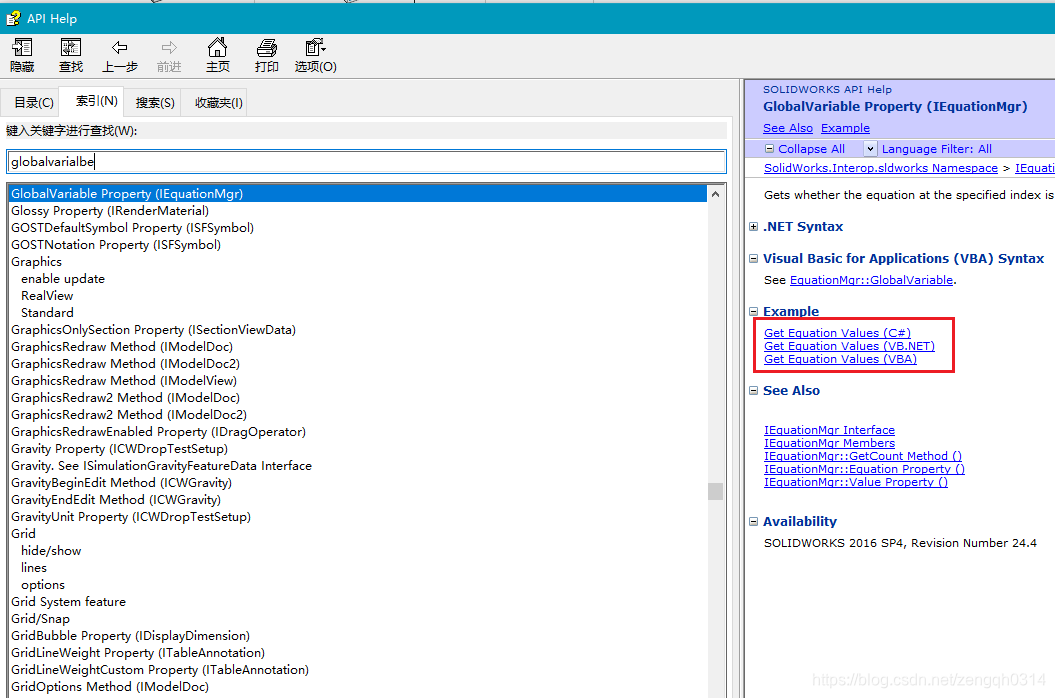Select GravityBeginEdit Method (ICWGravity) entry
This screenshot has height=698, width=1055.
tap(121, 483)
